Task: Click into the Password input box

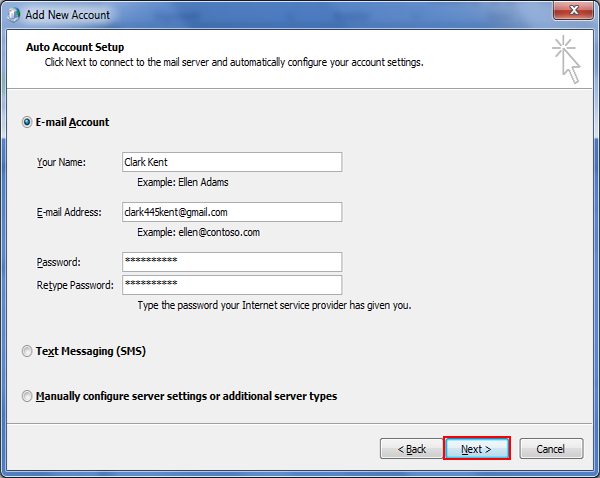Action: pos(230,262)
